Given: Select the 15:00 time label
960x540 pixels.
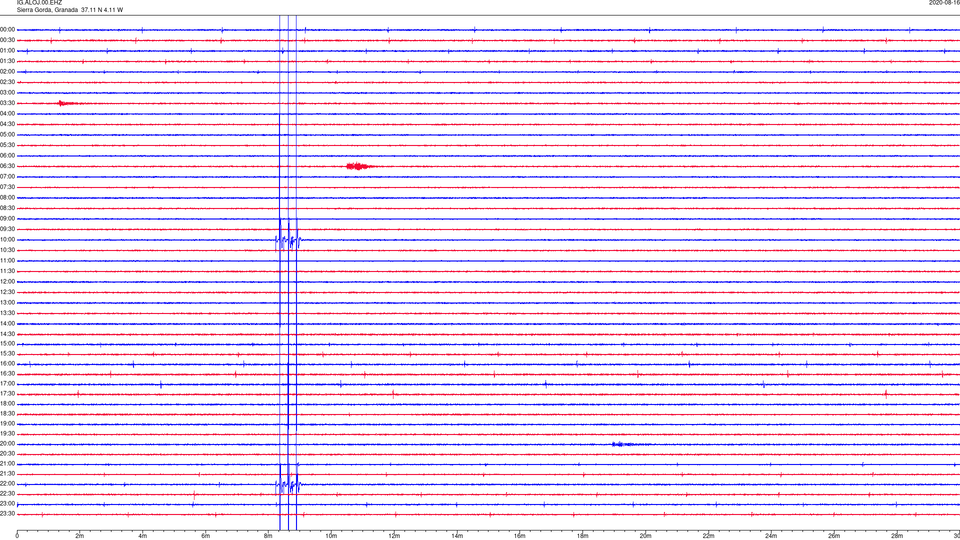Looking at the screenshot, I should (x=7, y=344).
